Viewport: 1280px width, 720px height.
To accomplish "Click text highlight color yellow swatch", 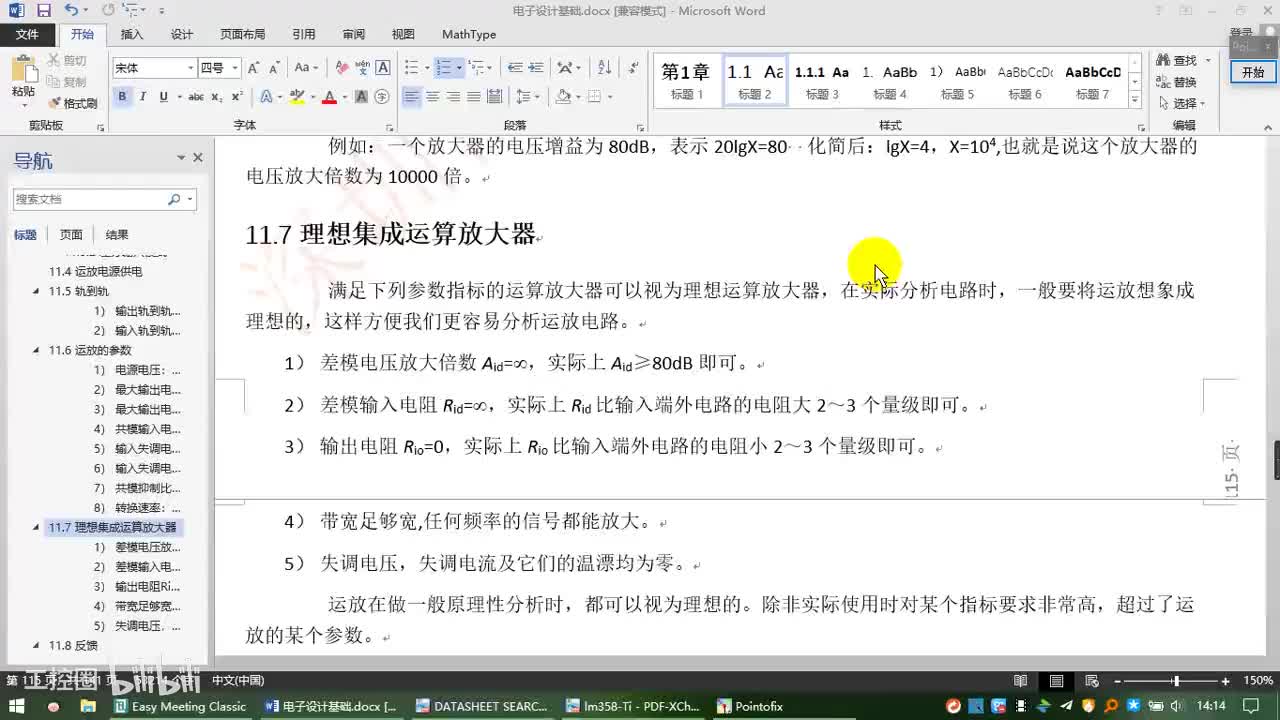I will pos(296,97).
